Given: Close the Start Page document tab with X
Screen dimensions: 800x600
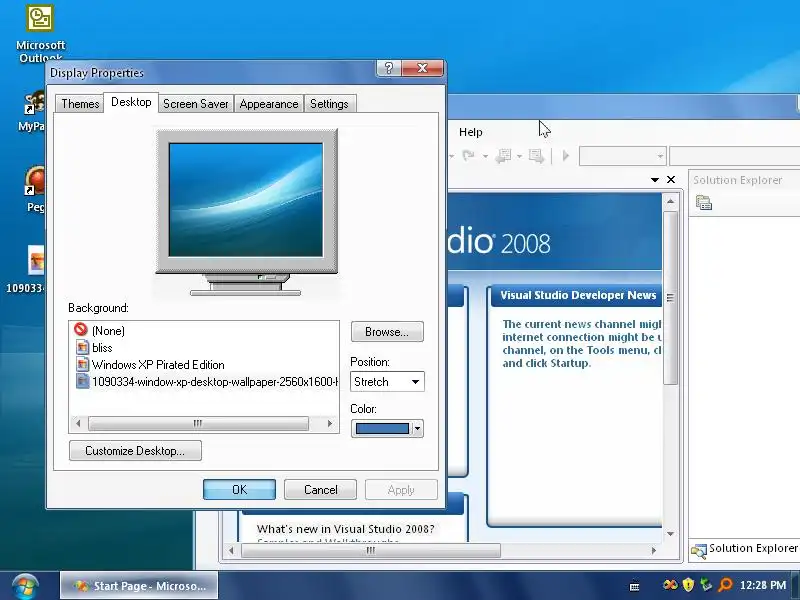Looking at the screenshot, I should click(x=671, y=180).
